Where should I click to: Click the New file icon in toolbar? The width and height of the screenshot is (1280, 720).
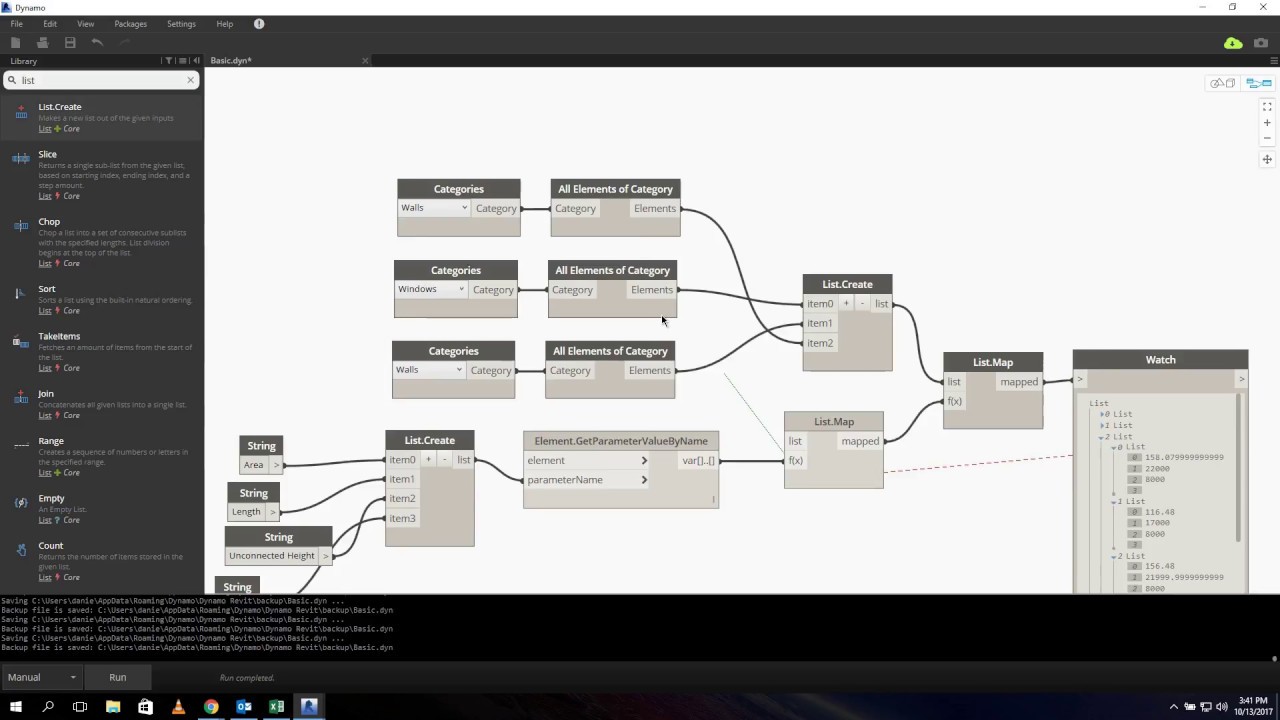pyautogui.click(x=15, y=43)
